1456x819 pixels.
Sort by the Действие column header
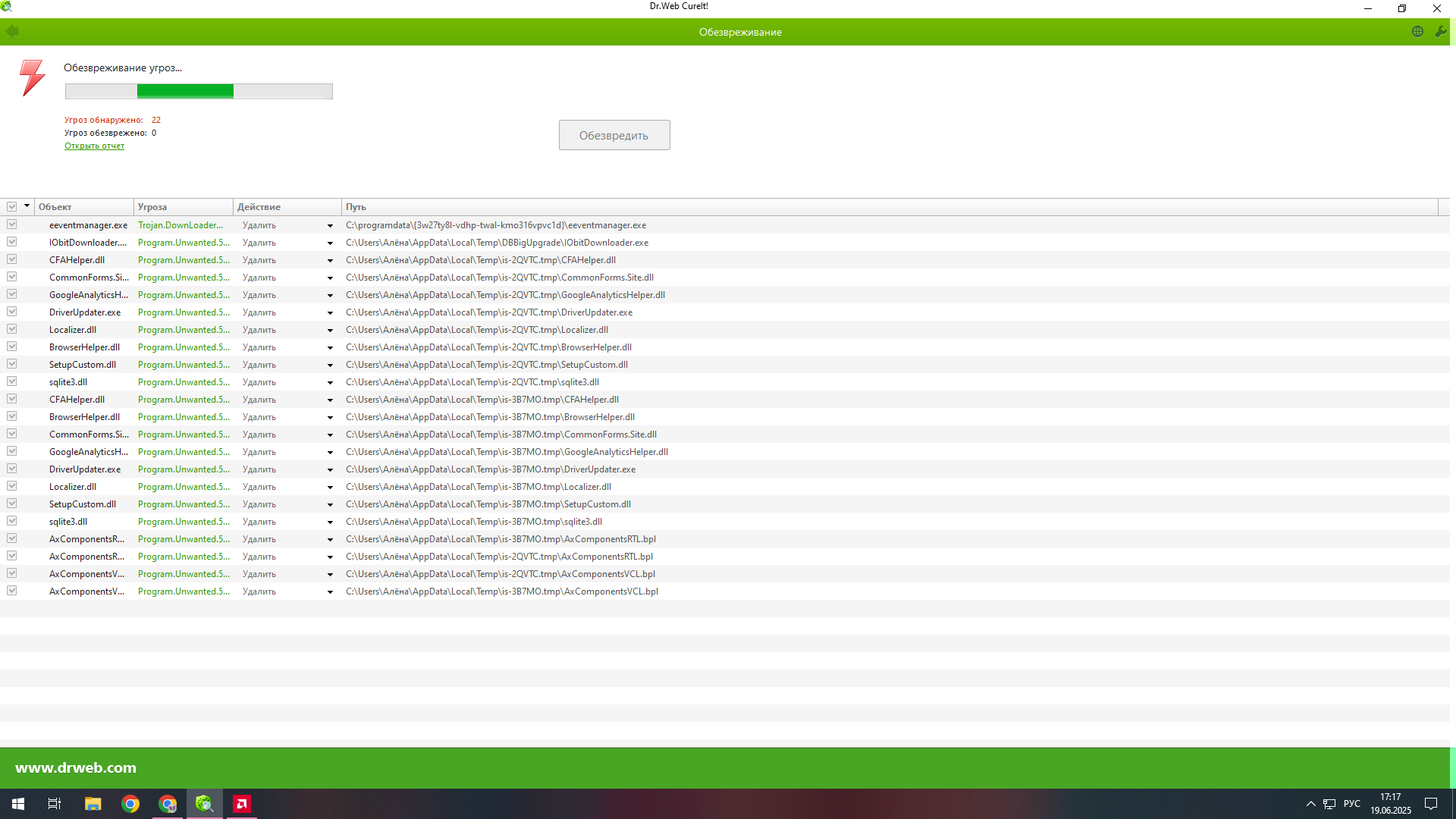click(287, 207)
